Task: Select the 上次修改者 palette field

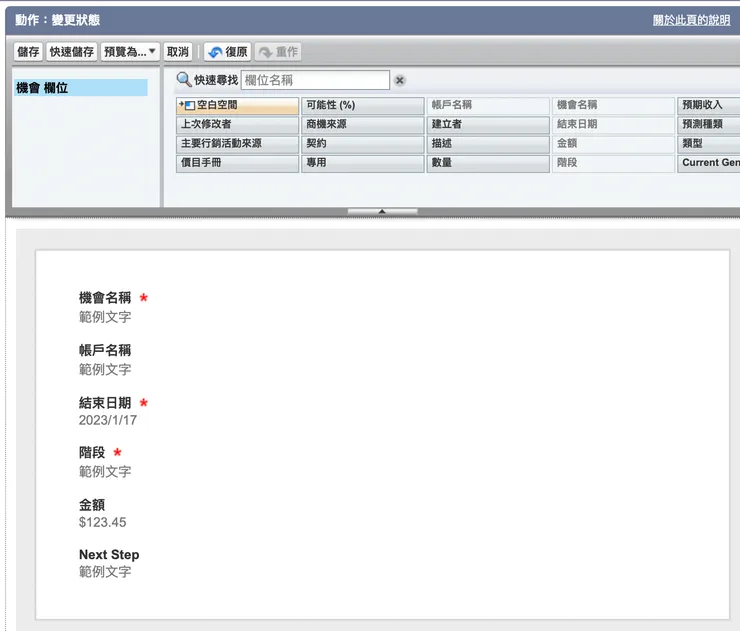Action: coord(237,125)
